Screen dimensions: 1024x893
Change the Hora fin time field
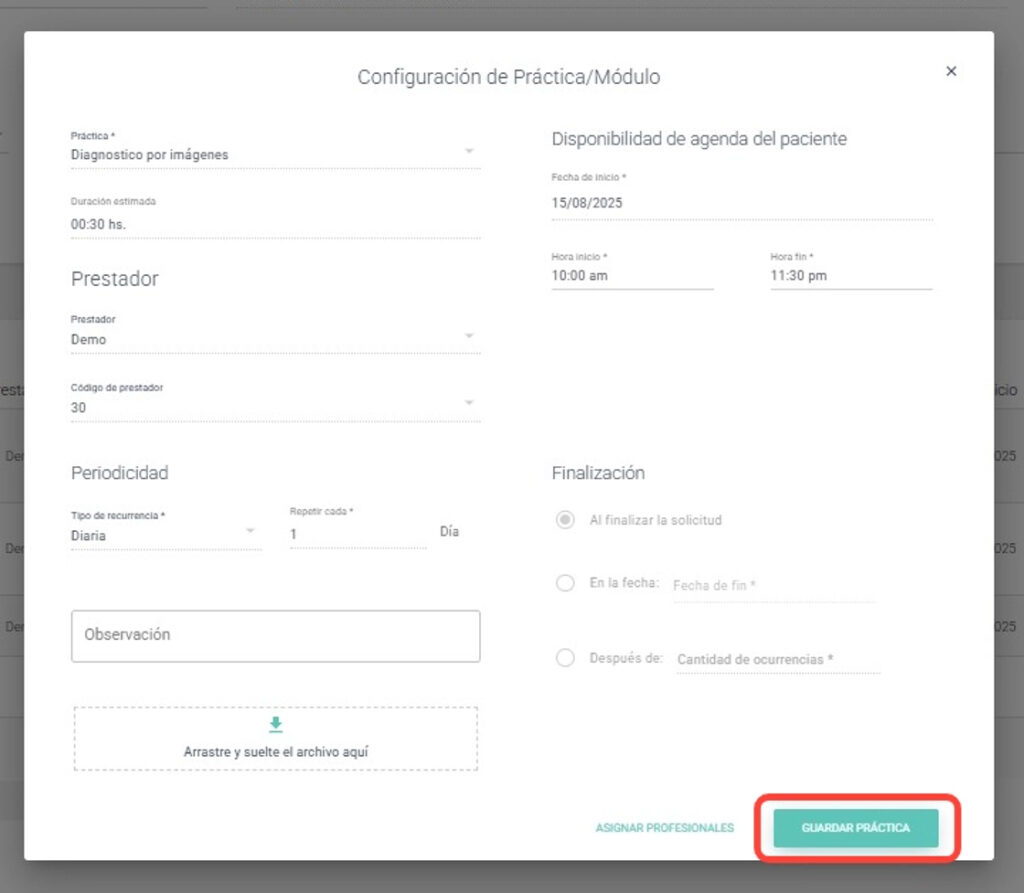(x=850, y=276)
